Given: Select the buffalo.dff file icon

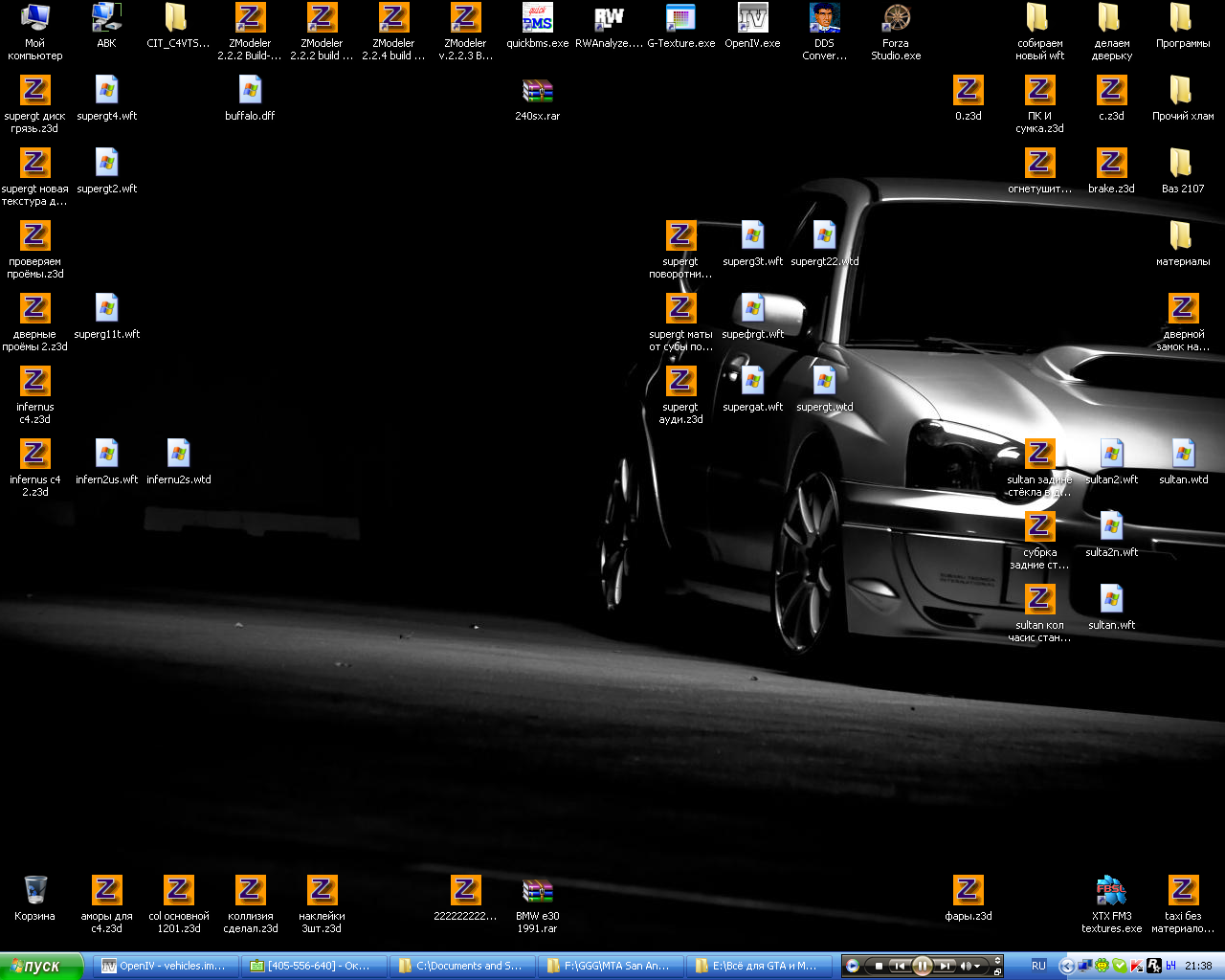Looking at the screenshot, I should pos(250,92).
